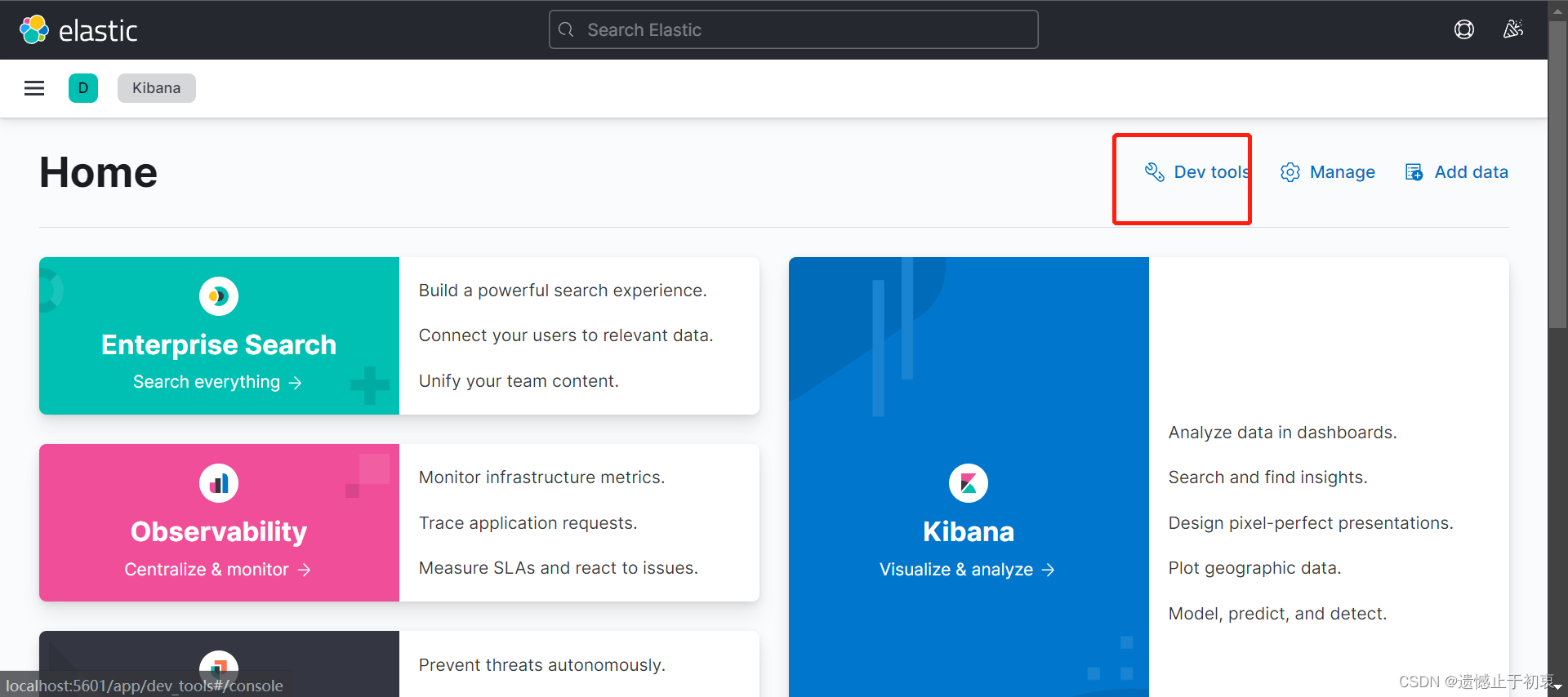Click the Elastic logo in the header
The height and width of the screenshot is (697, 1568).
[78, 30]
